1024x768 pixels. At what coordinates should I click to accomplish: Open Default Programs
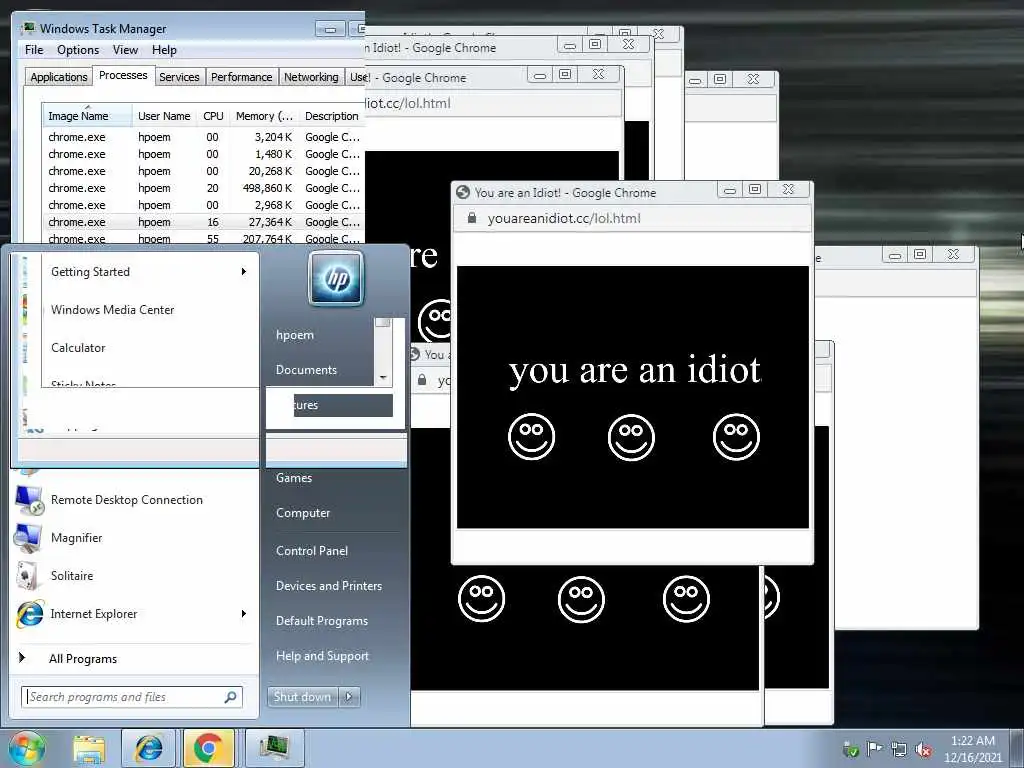[321, 621]
